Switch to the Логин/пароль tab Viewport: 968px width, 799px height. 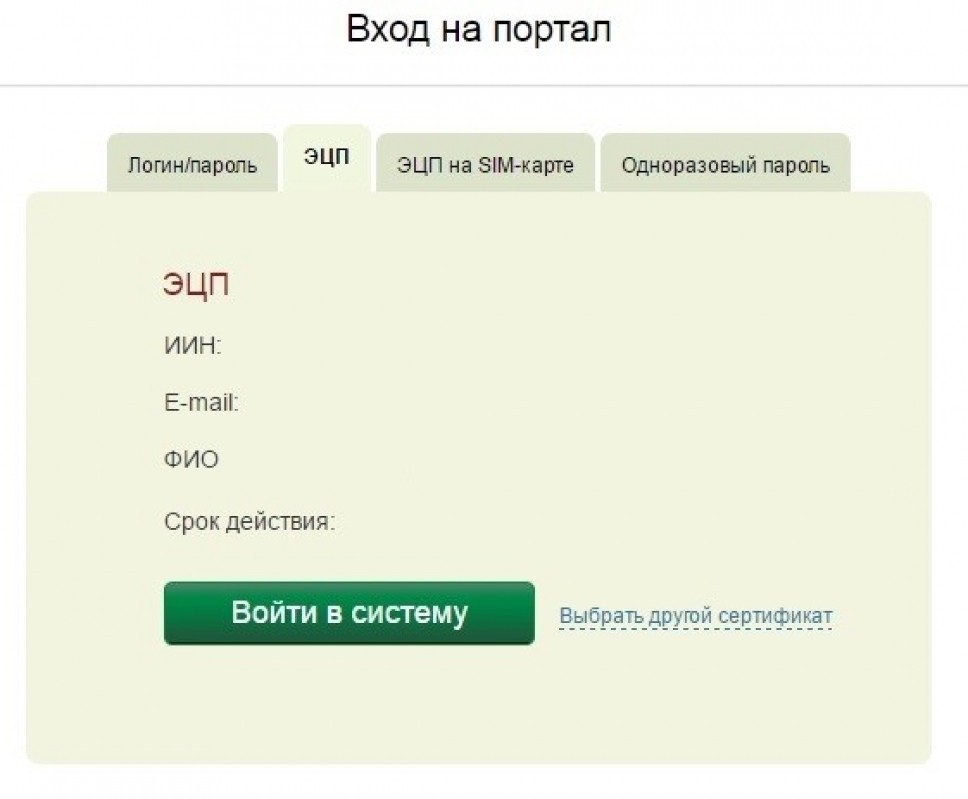click(x=192, y=163)
